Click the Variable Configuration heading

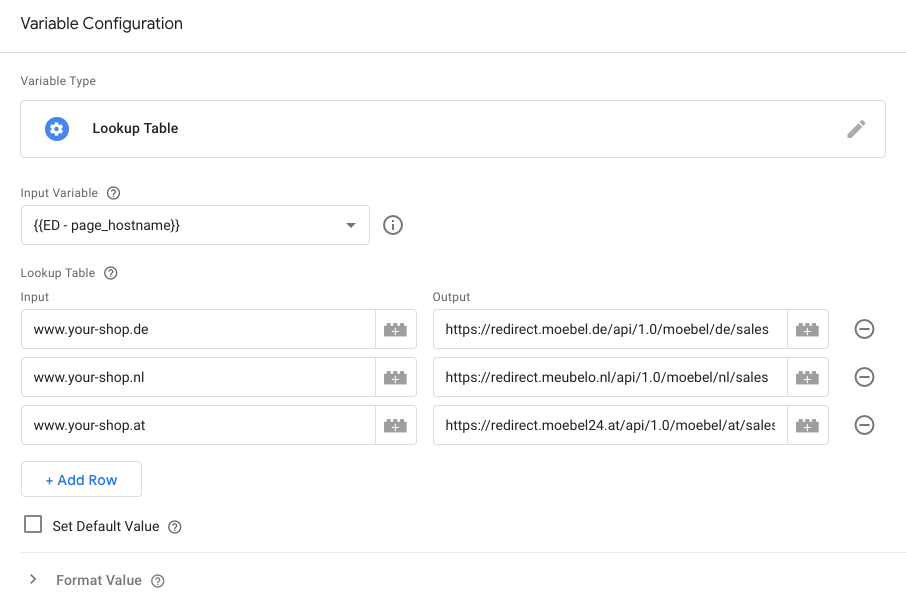102,24
